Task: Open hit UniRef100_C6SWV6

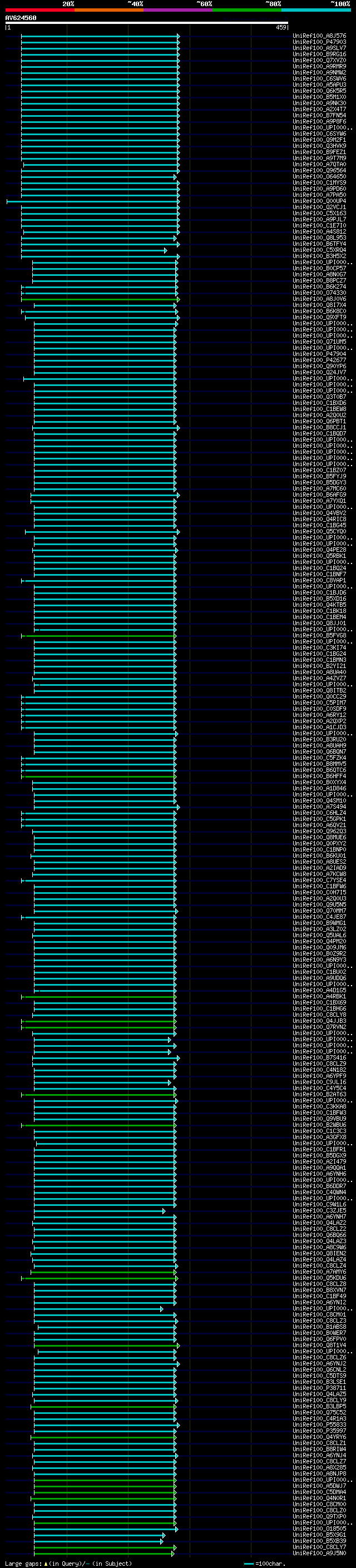Action: pos(319,78)
